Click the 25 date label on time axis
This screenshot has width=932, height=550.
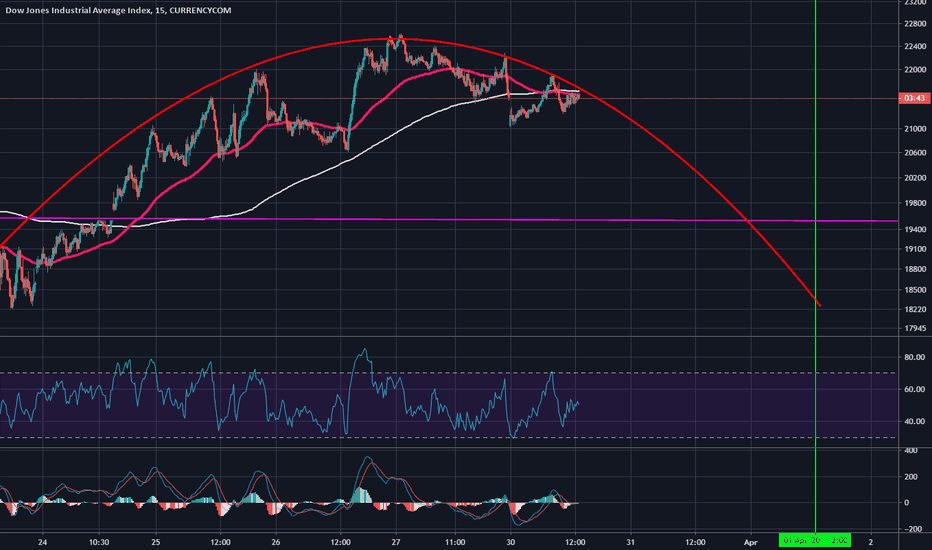click(x=156, y=542)
